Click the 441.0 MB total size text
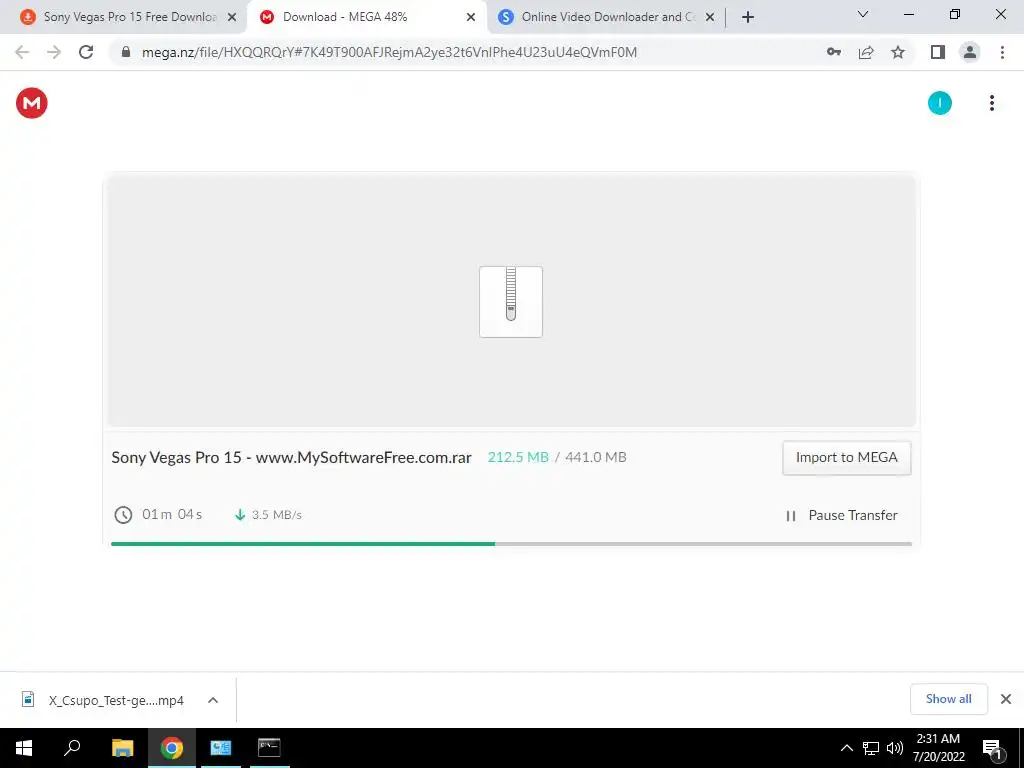The width and height of the screenshot is (1024, 768). pos(596,458)
